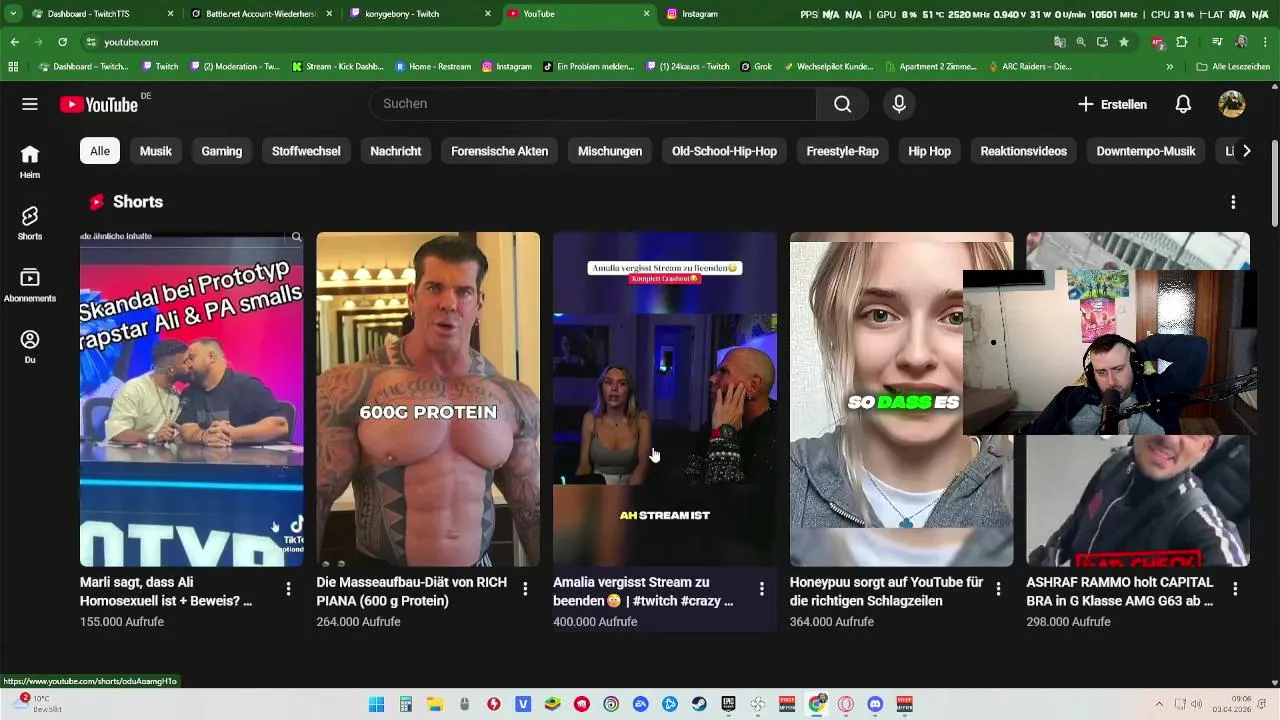The image size is (1280, 720).
Task: Bookmark this page with the star icon
Action: pos(1124,42)
